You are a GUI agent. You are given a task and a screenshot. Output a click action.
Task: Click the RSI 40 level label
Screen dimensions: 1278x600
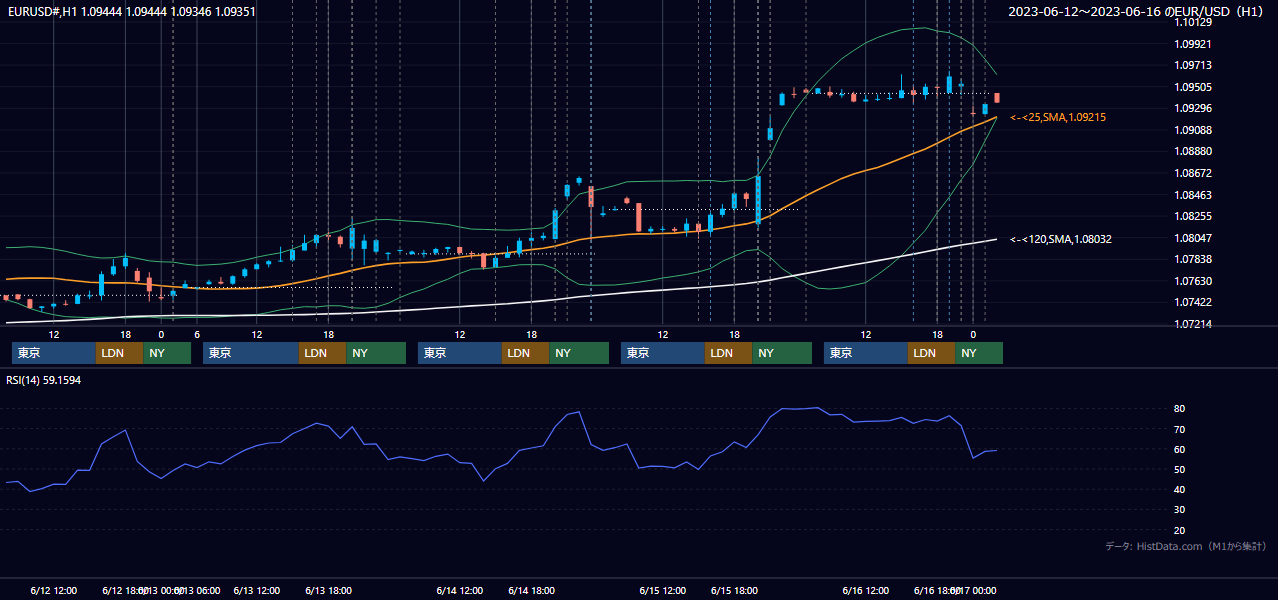1180,489
